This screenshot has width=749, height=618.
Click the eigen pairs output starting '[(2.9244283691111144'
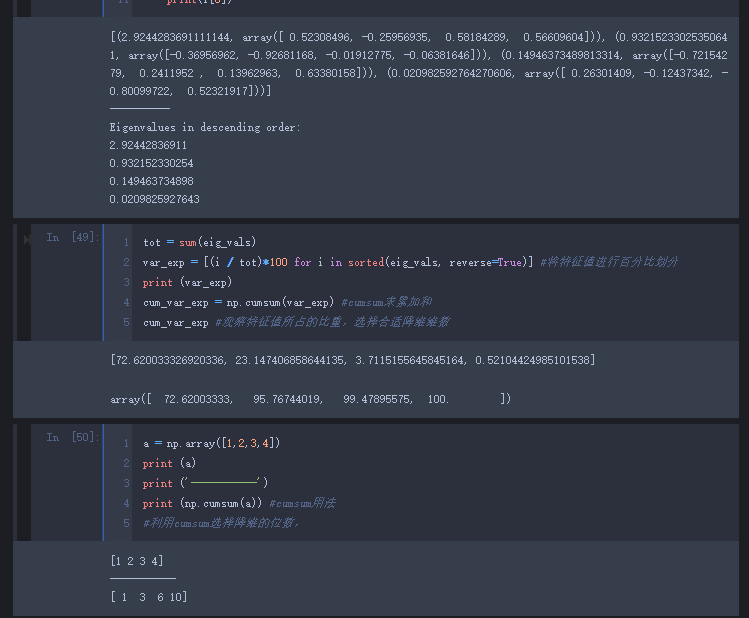tap(418, 64)
